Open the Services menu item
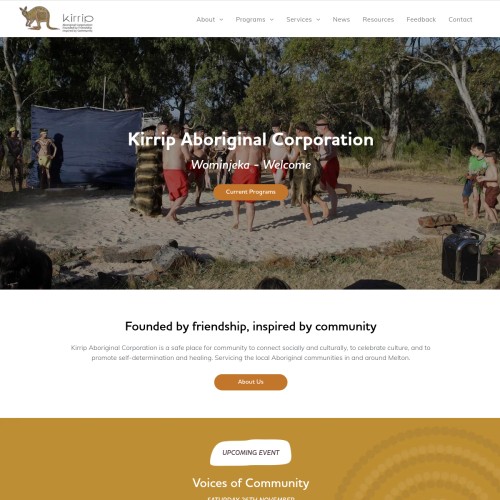Viewport: 500px width, 500px height. [x=299, y=20]
